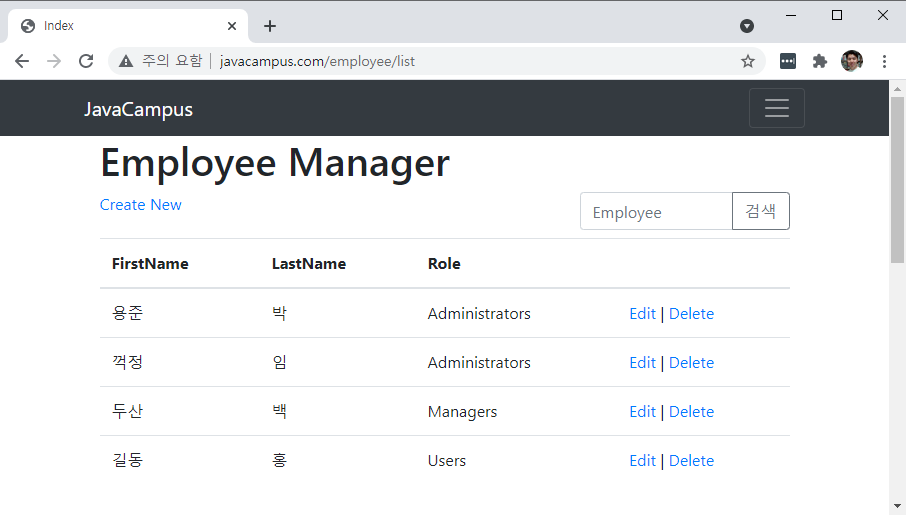
Task: Click the JavaCampus brand link
Action: click(138, 110)
